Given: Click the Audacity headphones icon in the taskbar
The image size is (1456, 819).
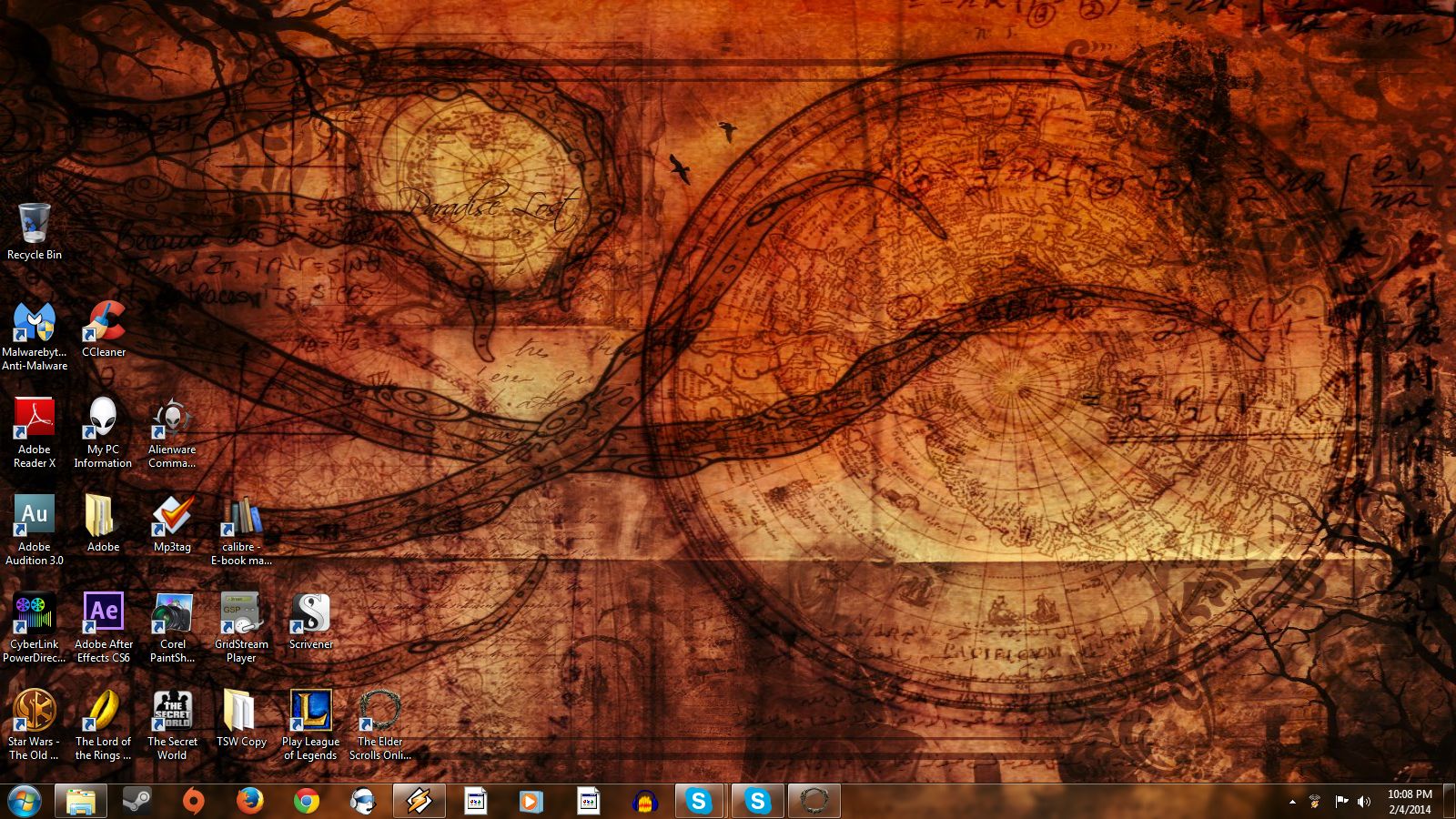Looking at the screenshot, I should tap(644, 801).
